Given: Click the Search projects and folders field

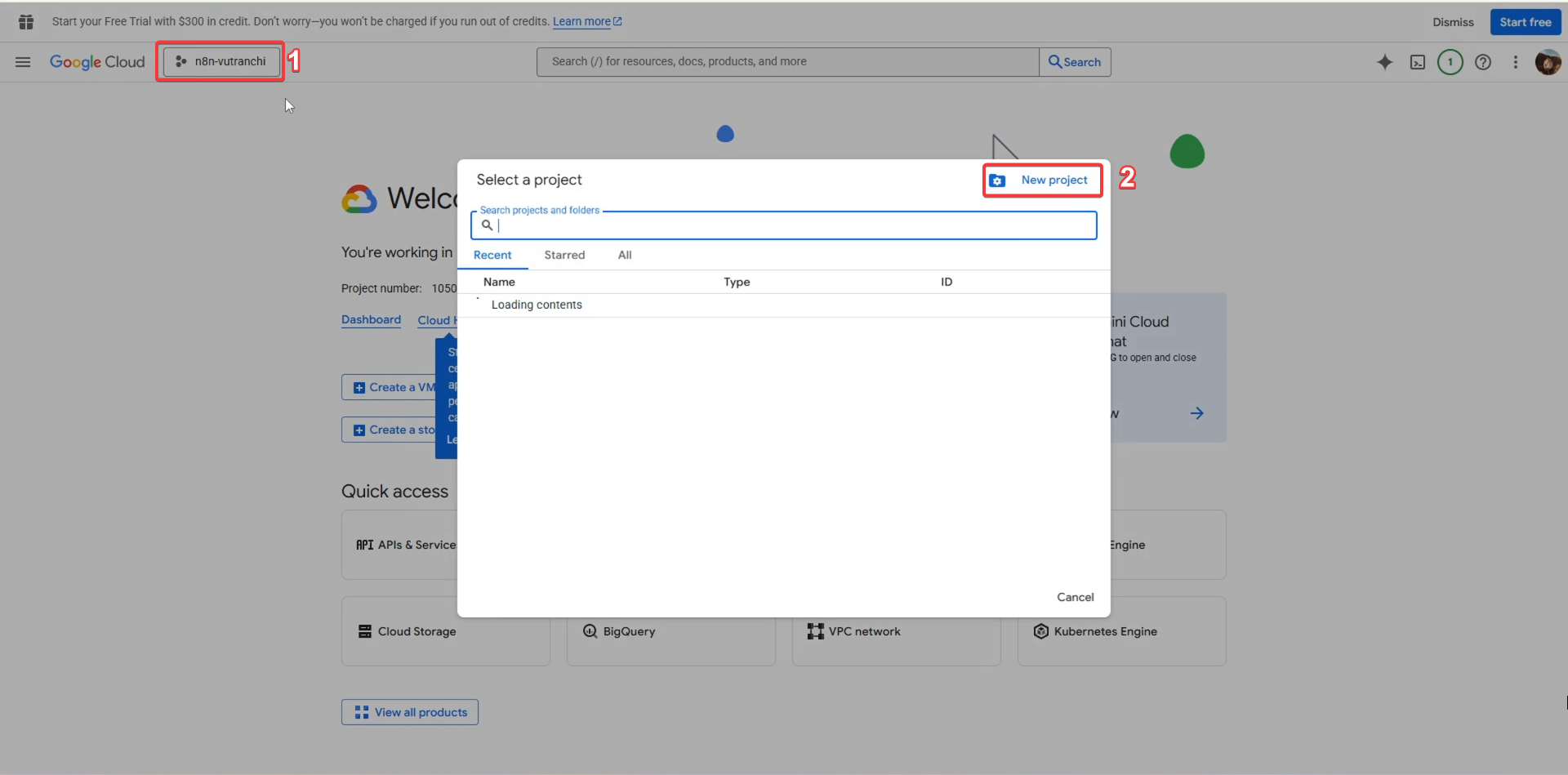Looking at the screenshot, I should tap(784, 225).
